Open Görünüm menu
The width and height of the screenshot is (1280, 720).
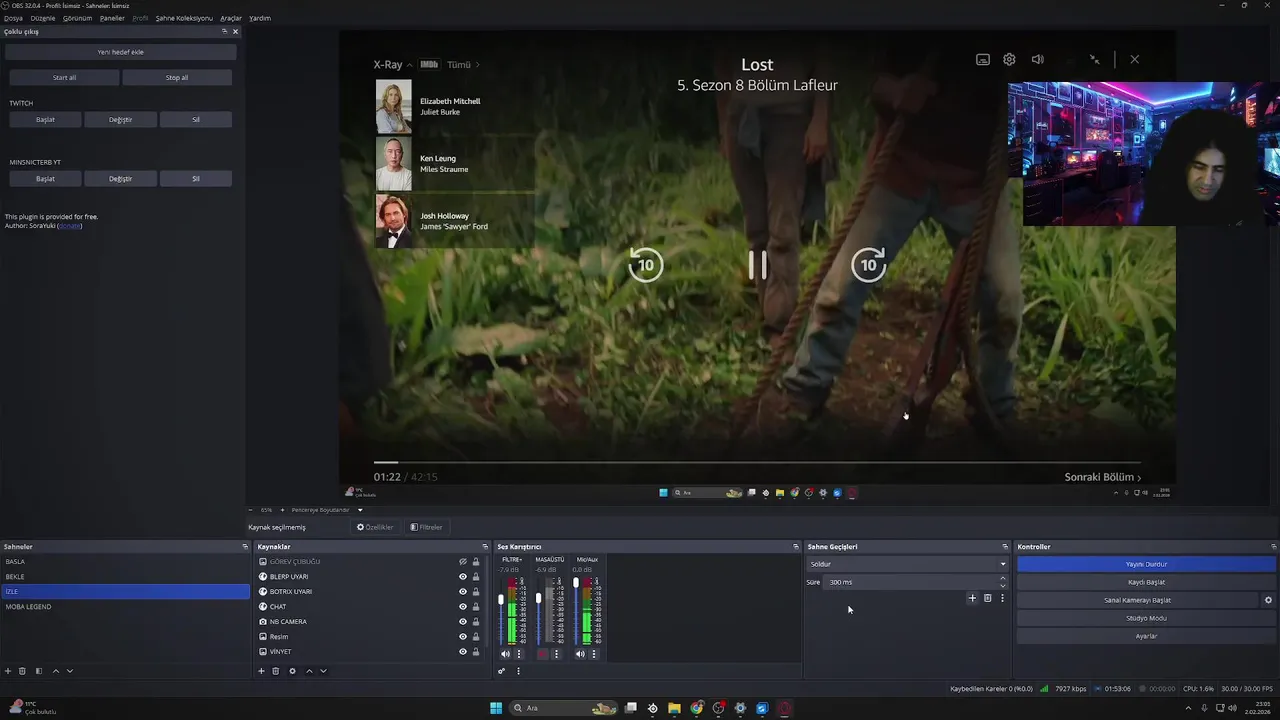coord(77,18)
